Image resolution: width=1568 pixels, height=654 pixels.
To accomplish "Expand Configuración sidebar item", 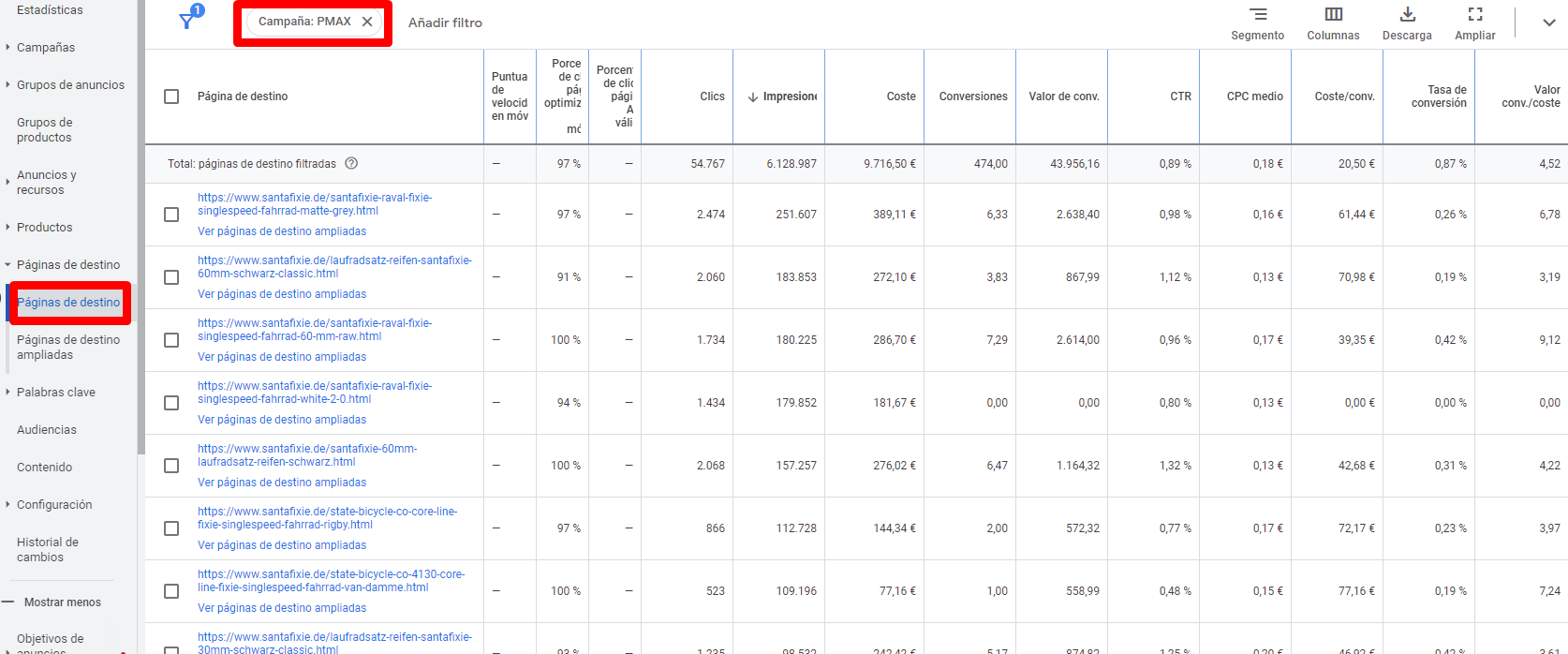I will [x=7, y=504].
